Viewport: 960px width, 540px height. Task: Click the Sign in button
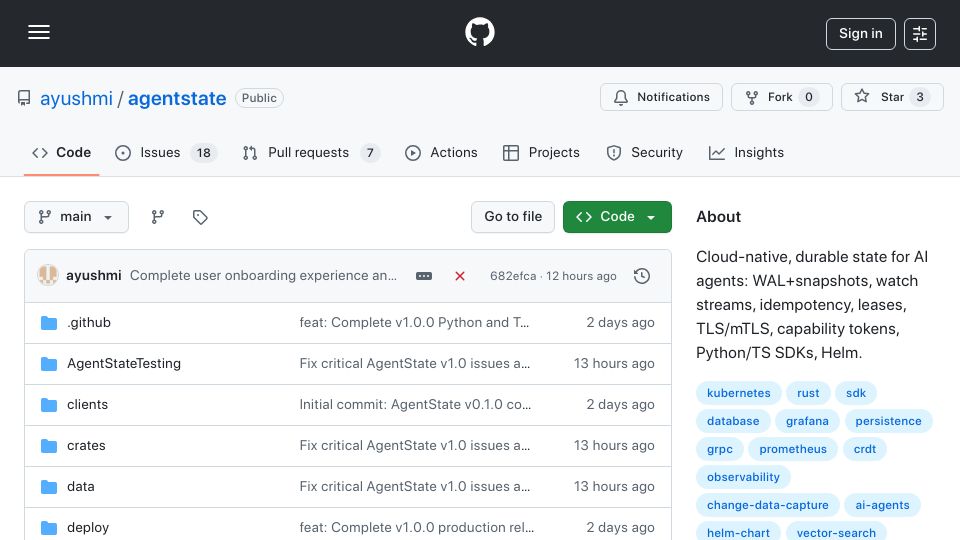[x=860, y=34]
